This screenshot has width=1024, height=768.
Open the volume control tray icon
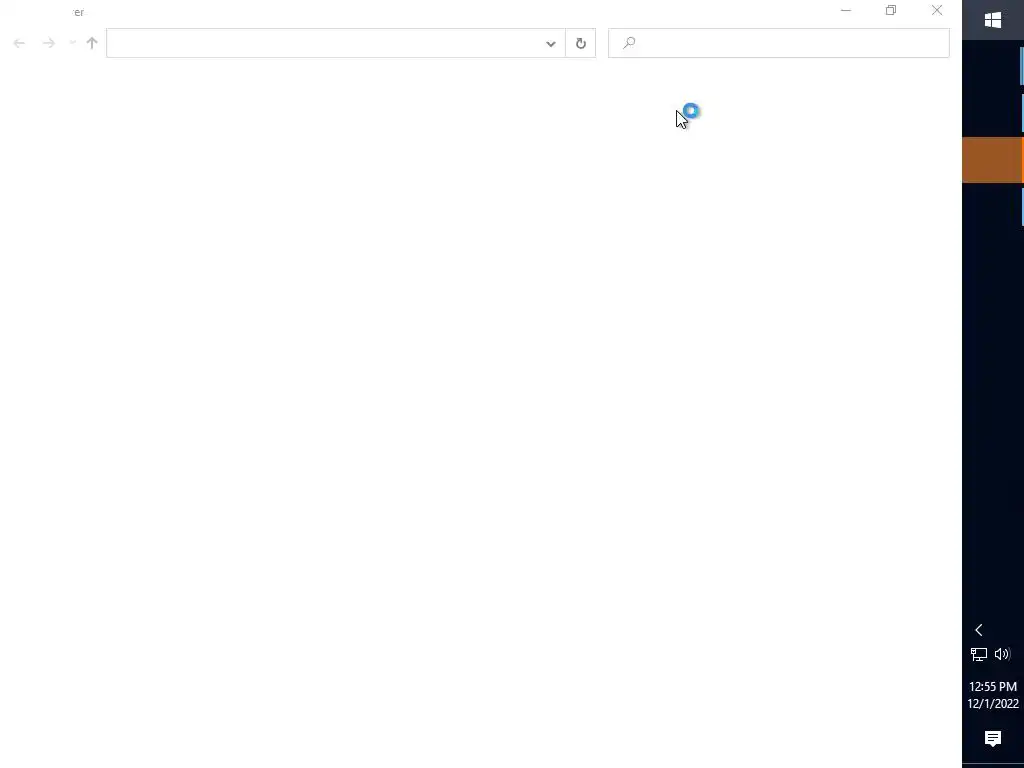point(1002,654)
